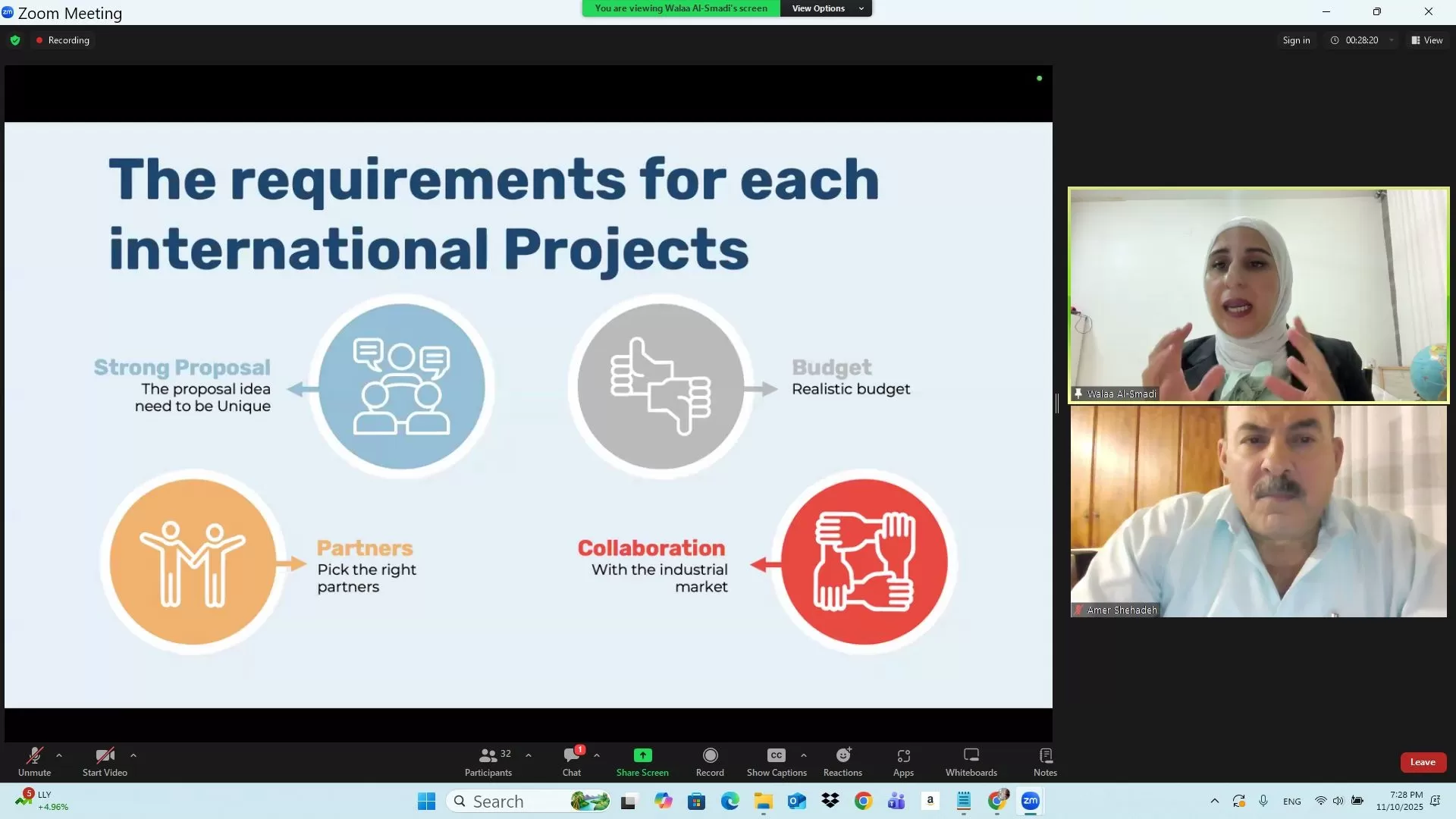Click the Sign in link
1456x819 pixels.
(1296, 40)
